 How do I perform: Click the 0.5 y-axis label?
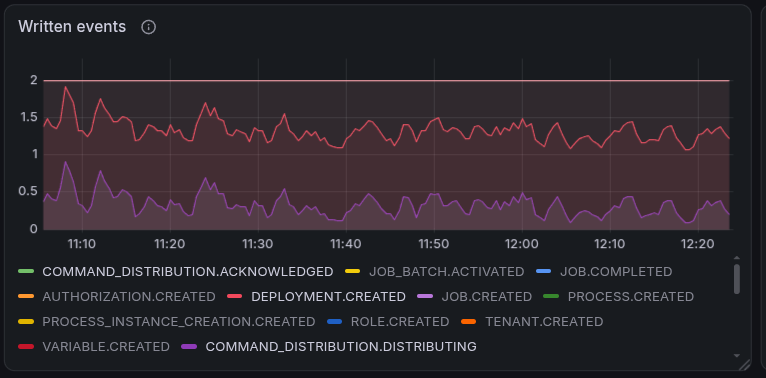[x=29, y=191]
